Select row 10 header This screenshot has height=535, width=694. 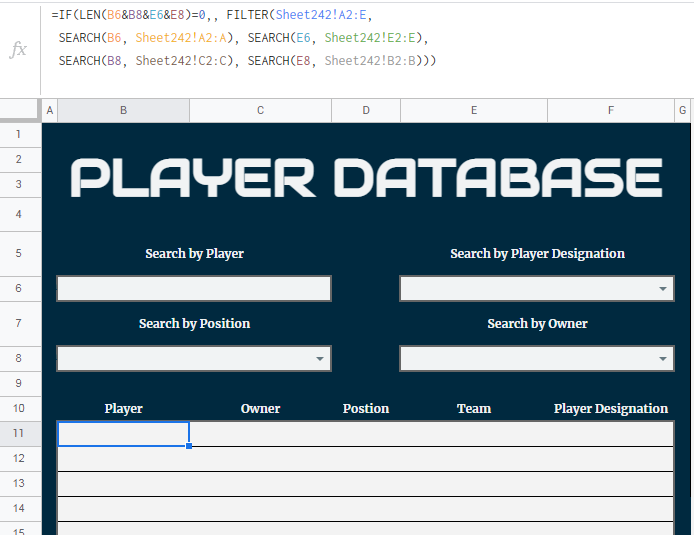(x=19, y=408)
